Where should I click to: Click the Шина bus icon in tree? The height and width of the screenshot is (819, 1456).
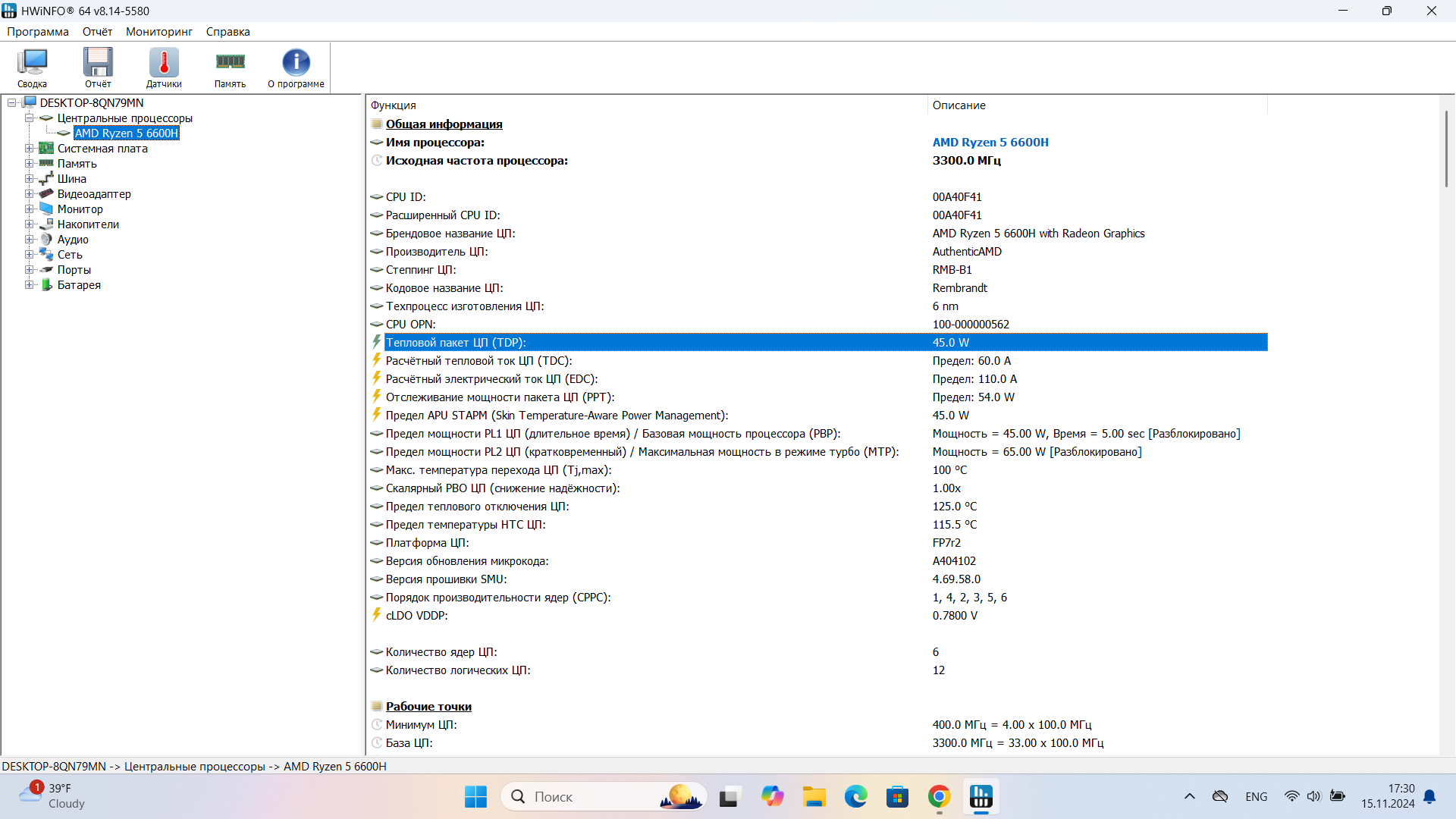46,179
